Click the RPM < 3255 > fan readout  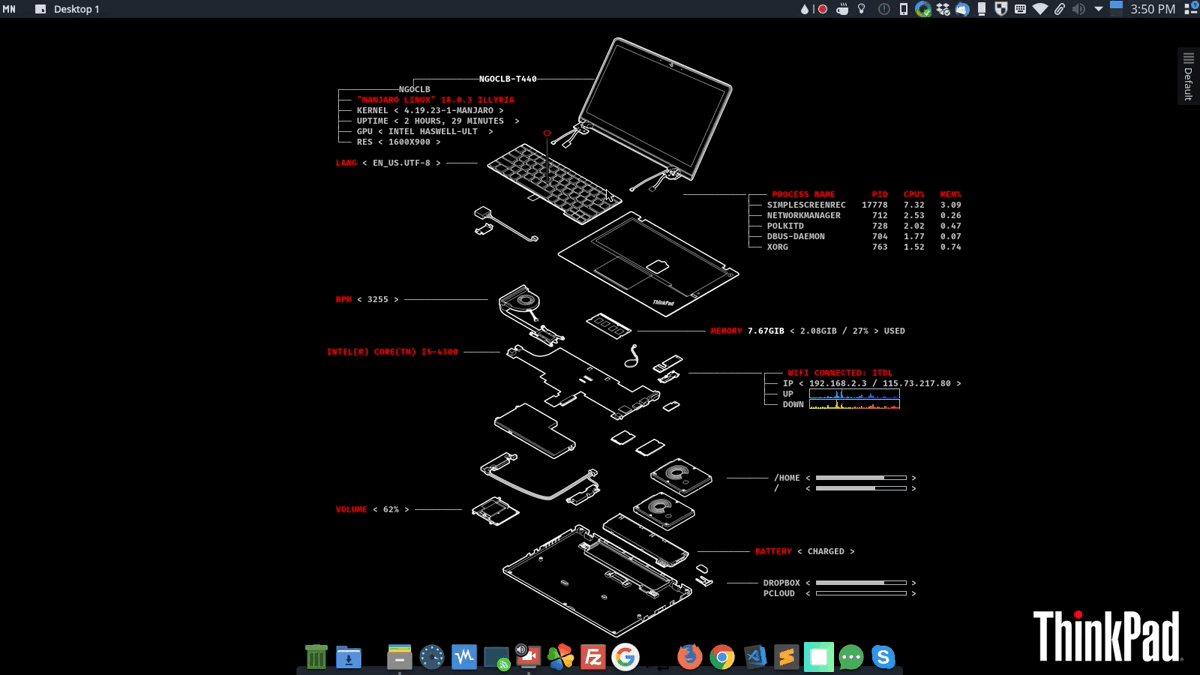pyautogui.click(x=367, y=299)
